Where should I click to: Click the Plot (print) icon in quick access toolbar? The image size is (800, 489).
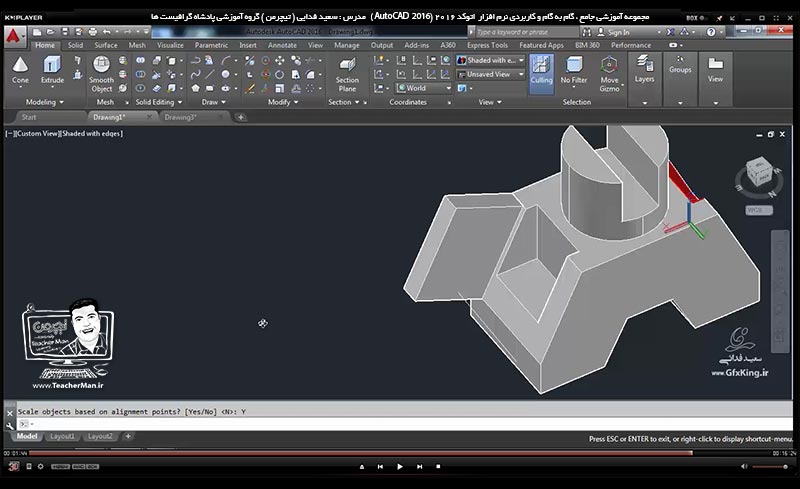click(x=92, y=32)
